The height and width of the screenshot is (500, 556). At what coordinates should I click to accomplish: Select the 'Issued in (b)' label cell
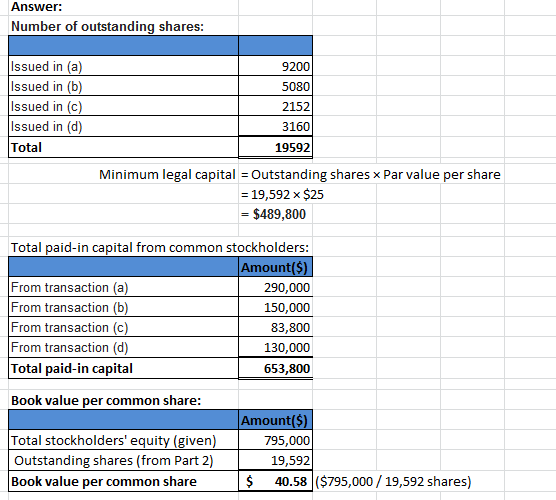click(x=123, y=86)
